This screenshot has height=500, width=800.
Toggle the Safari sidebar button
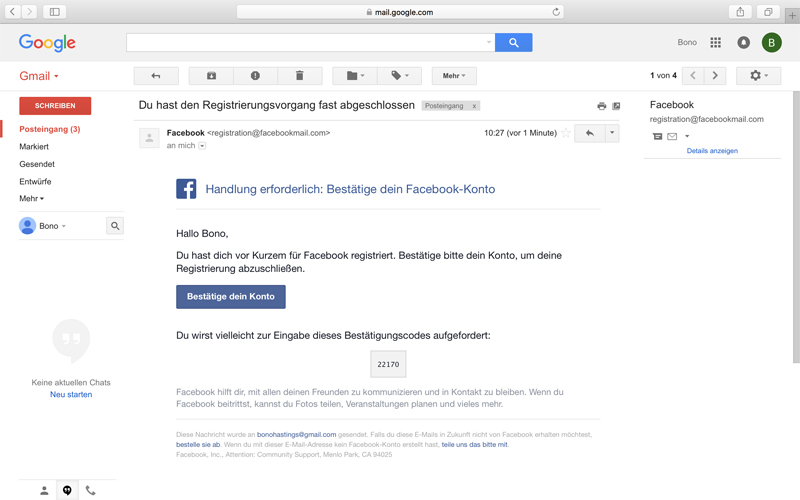coord(55,11)
